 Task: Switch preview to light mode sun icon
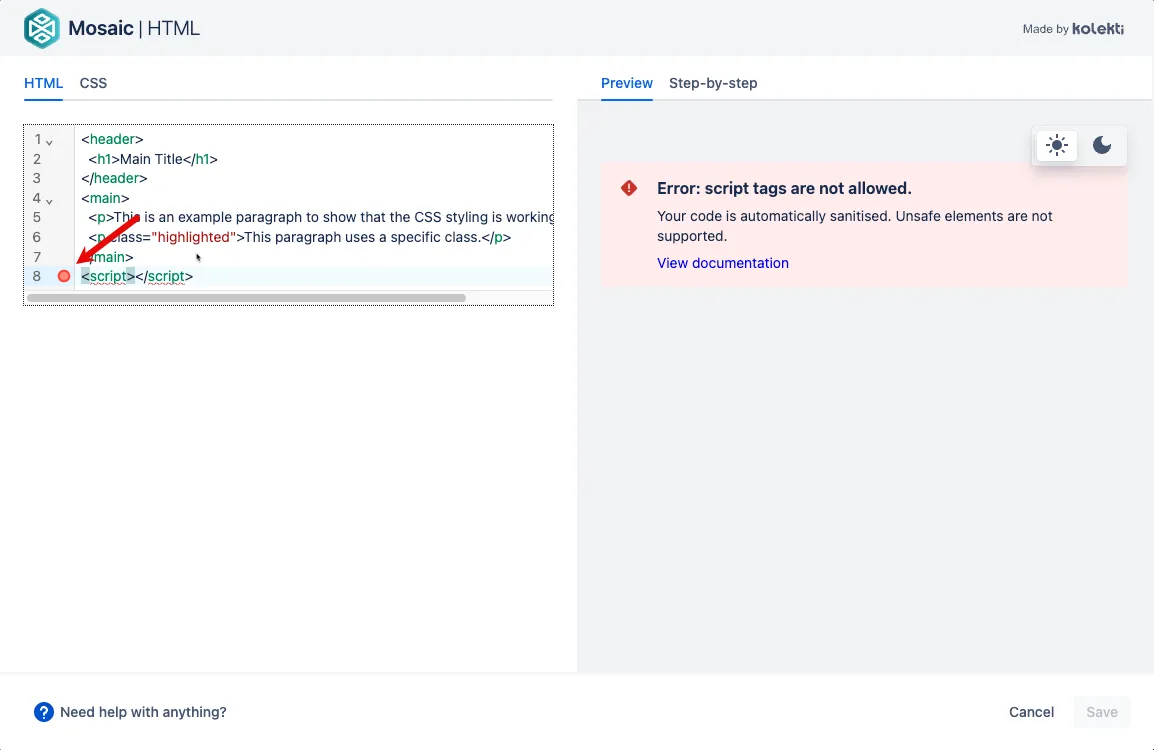(1057, 145)
